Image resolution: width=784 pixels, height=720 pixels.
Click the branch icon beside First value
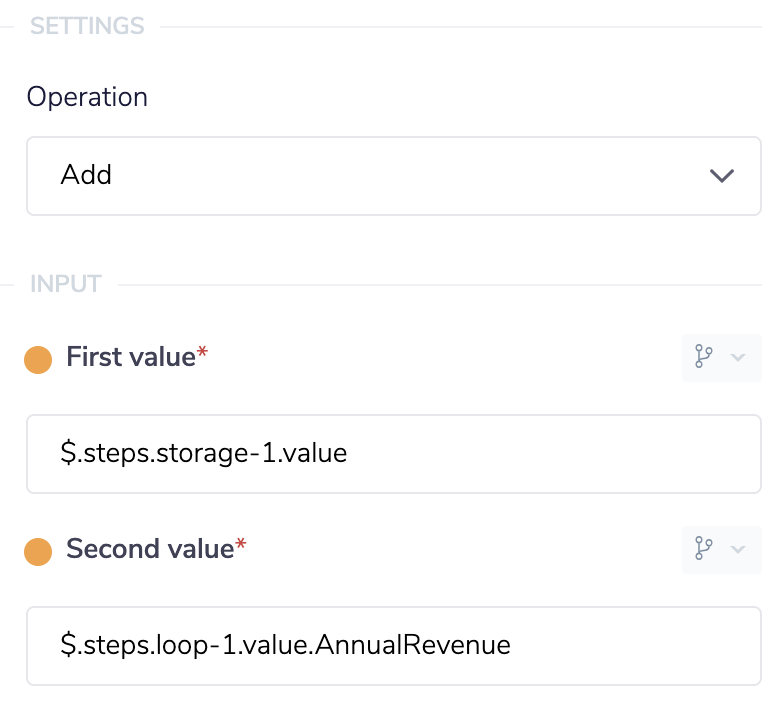704,358
